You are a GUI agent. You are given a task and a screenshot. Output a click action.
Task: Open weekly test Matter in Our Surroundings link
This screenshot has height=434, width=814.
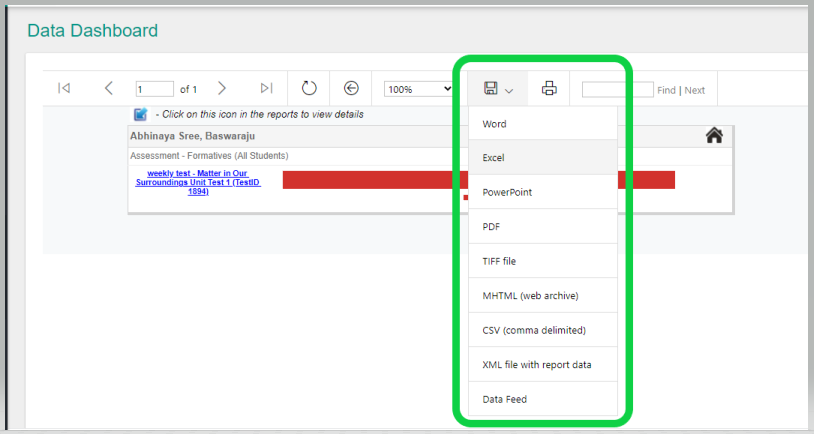(x=198, y=182)
